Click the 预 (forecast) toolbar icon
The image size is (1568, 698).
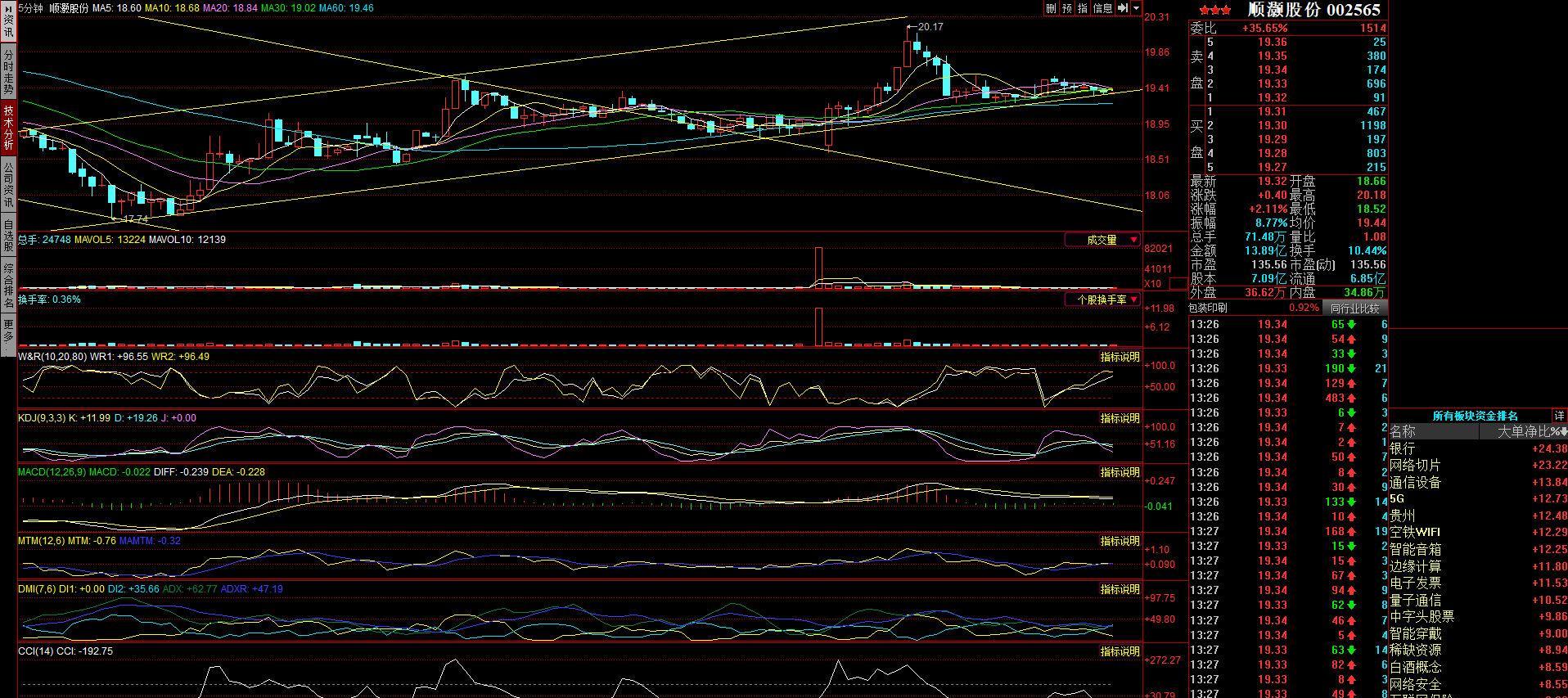click(1067, 8)
